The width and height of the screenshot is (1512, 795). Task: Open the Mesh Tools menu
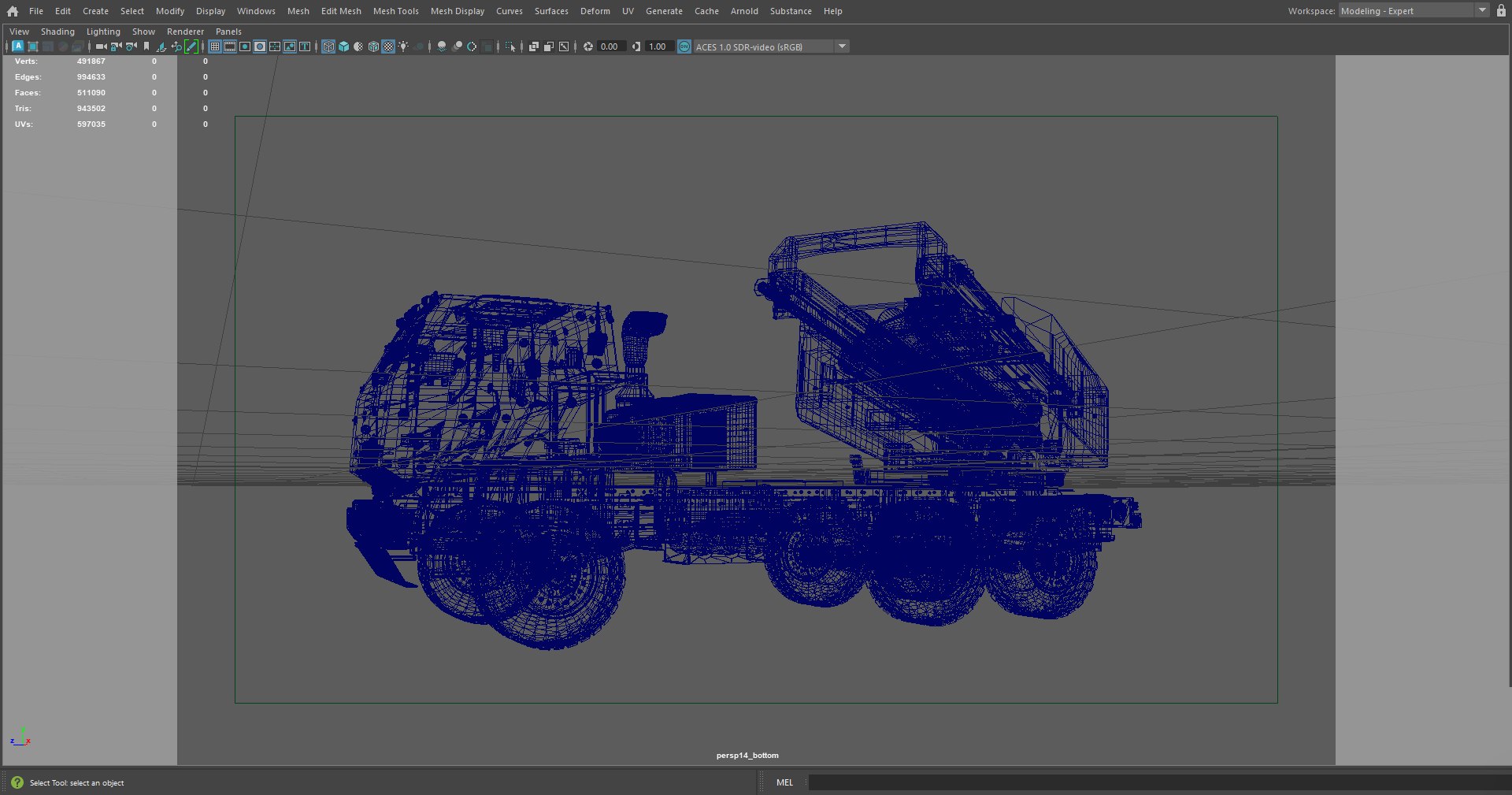click(395, 11)
